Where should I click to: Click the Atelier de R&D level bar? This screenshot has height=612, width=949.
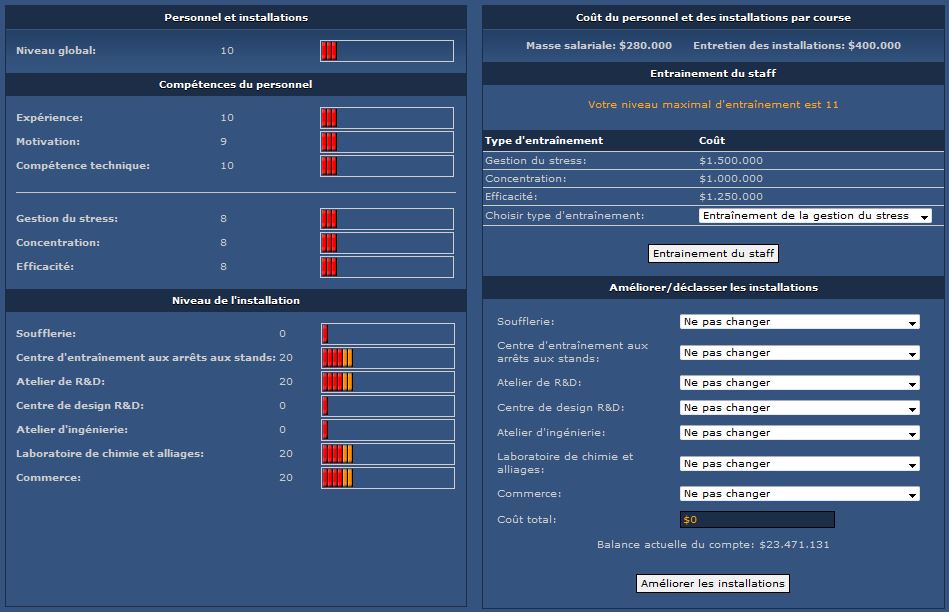click(388, 382)
